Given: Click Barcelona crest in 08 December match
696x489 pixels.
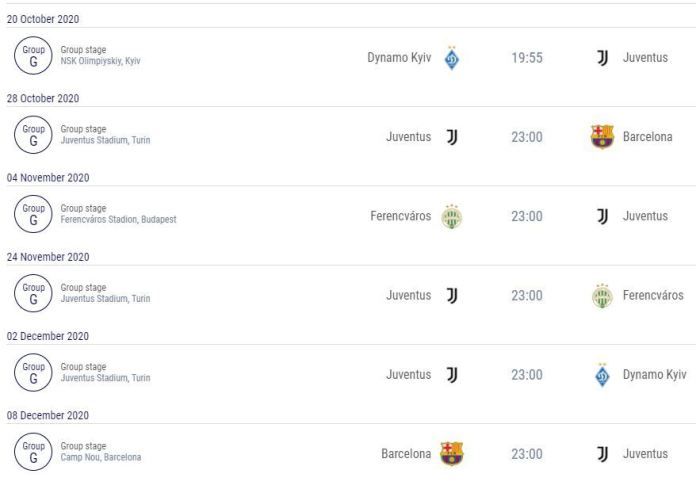Looking at the screenshot, I should coord(452,454).
